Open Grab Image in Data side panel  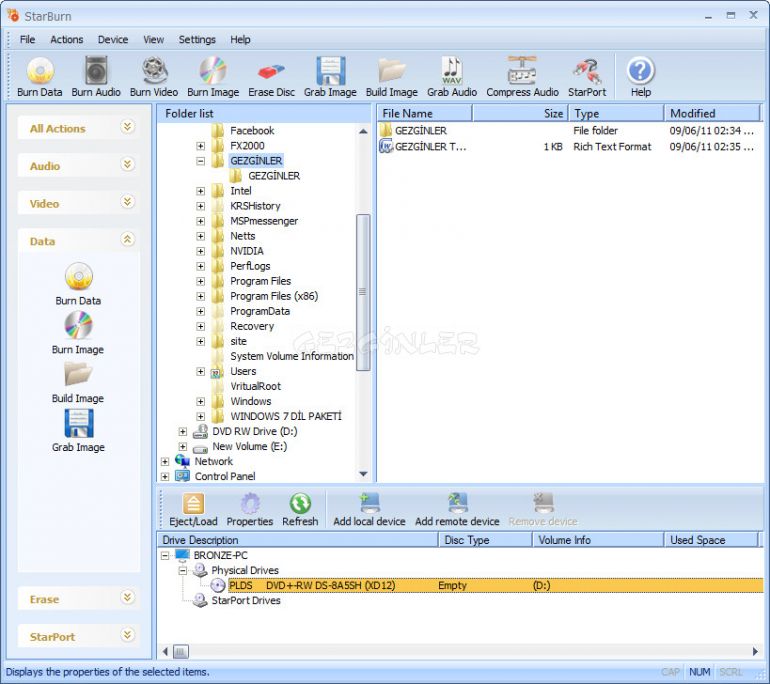(78, 431)
